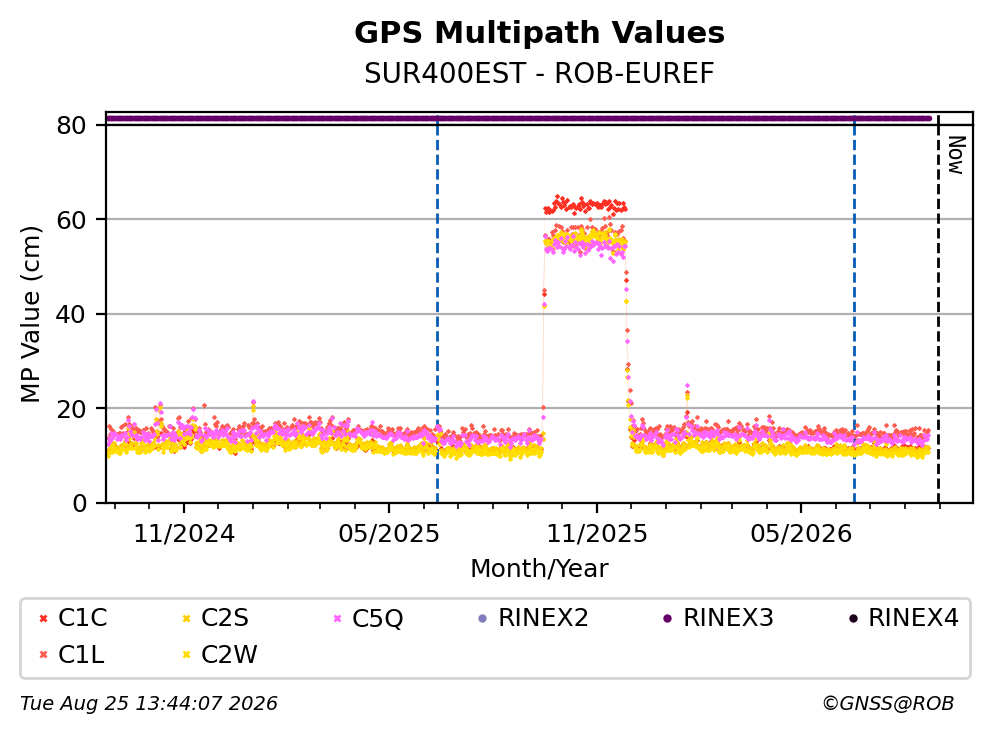Click the 11/2025 x-axis tick label
The width and height of the screenshot is (993, 734).
pos(597,534)
